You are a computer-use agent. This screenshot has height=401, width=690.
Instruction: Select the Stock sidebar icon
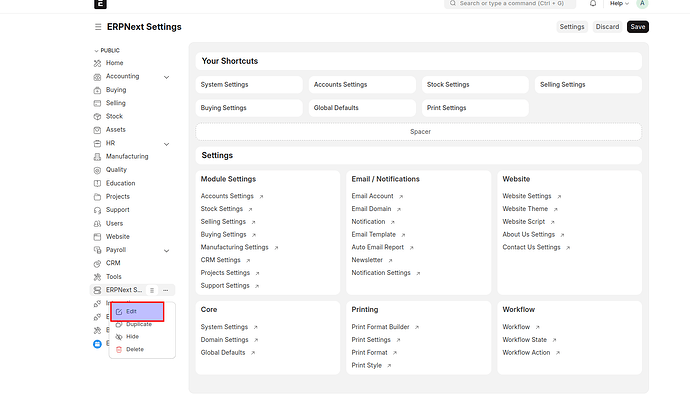97,117
